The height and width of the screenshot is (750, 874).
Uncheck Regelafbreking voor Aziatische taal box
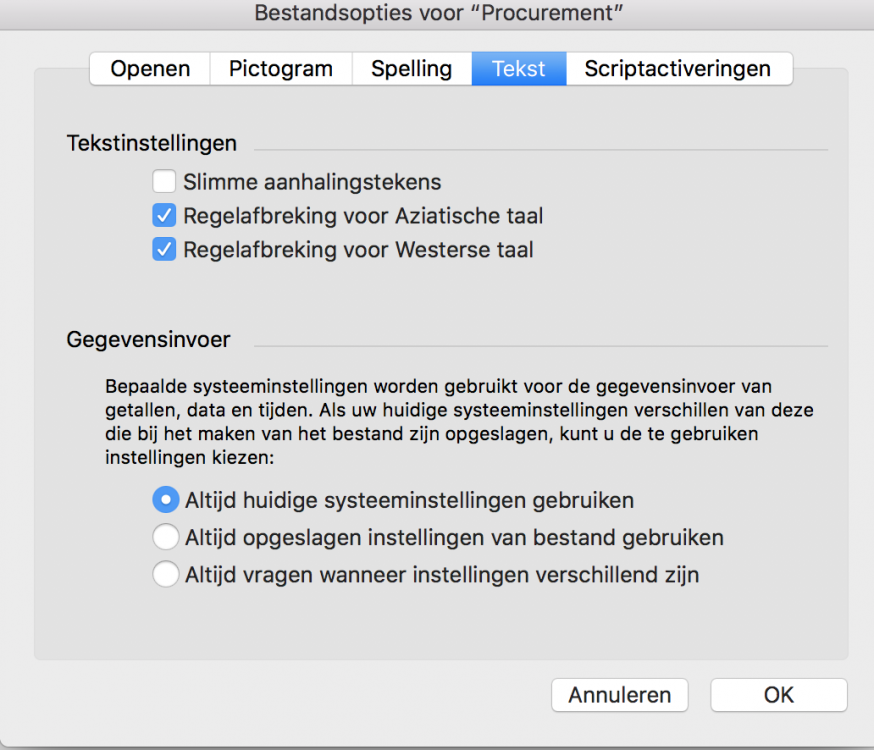pyautogui.click(x=164, y=216)
